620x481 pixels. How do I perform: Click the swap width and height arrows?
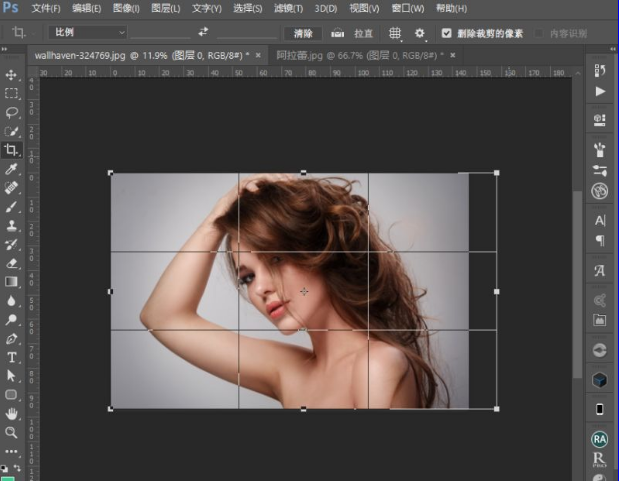[204, 32]
